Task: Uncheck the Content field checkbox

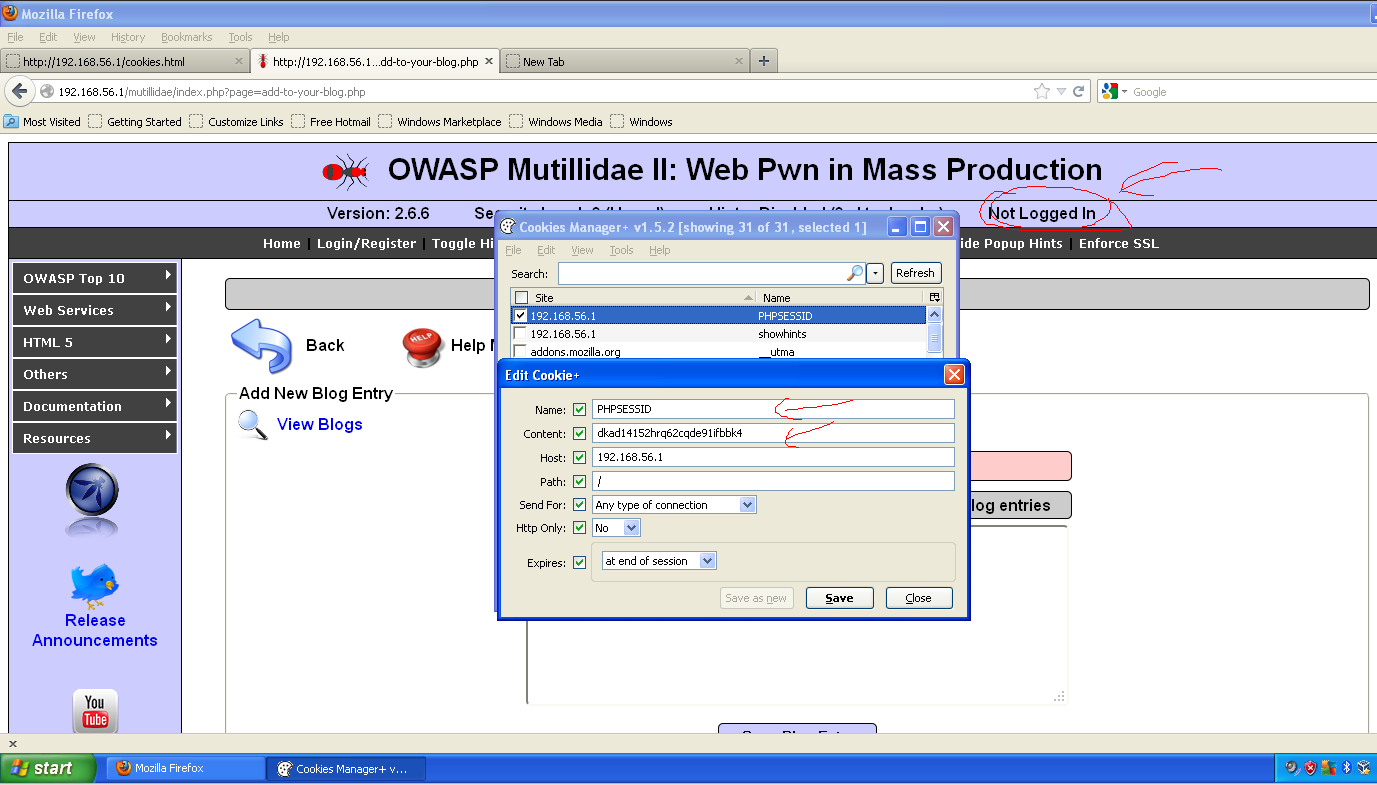Action: click(580, 434)
